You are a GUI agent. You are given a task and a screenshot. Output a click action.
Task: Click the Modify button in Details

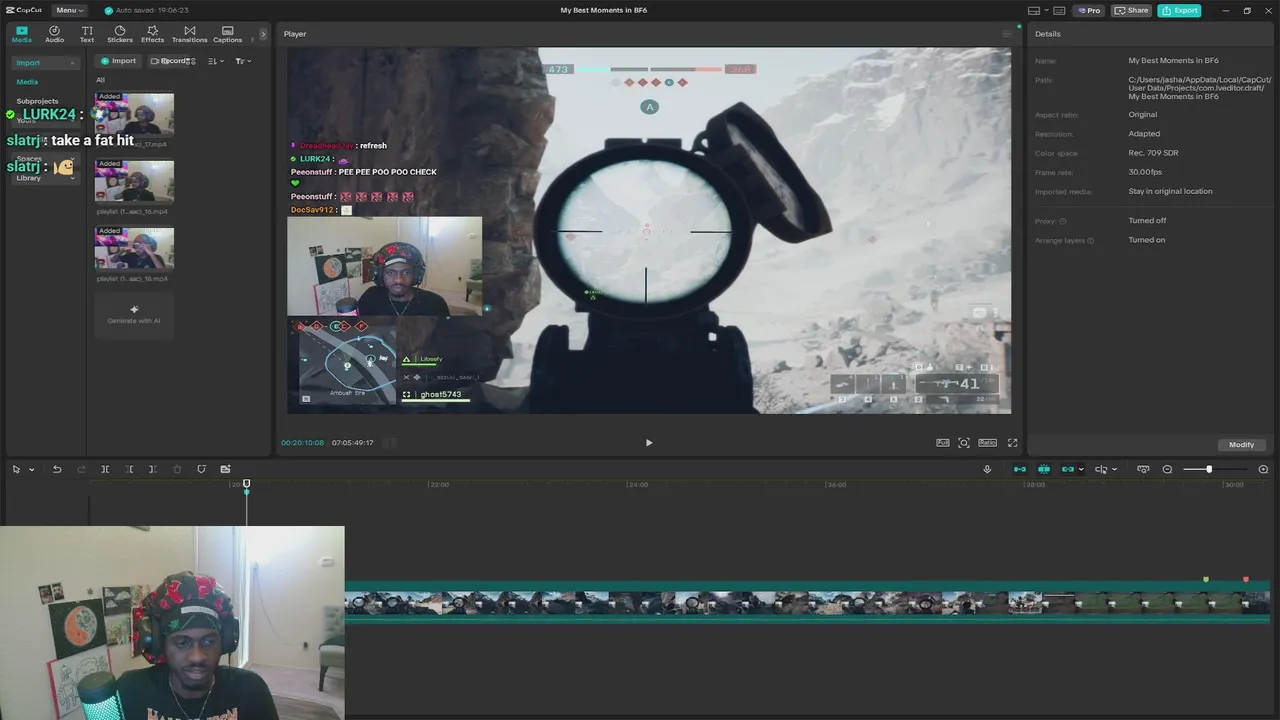(x=1241, y=444)
